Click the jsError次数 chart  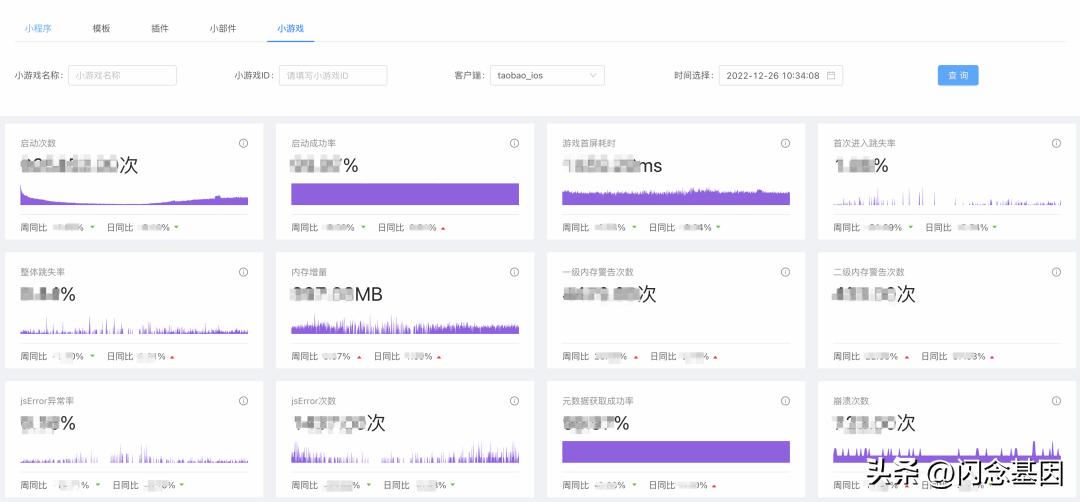(x=405, y=452)
